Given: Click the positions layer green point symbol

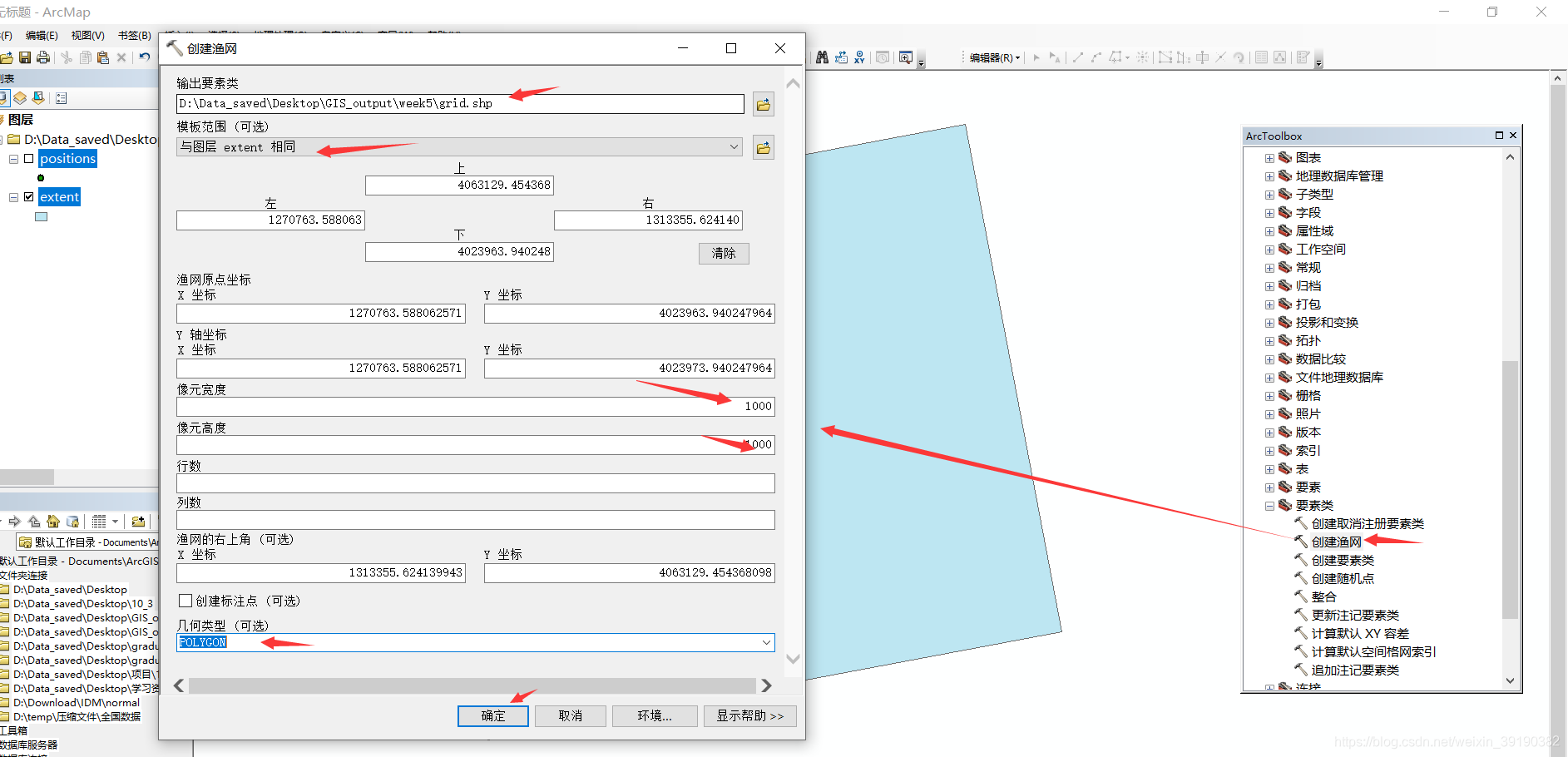Looking at the screenshot, I should click(41, 178).
